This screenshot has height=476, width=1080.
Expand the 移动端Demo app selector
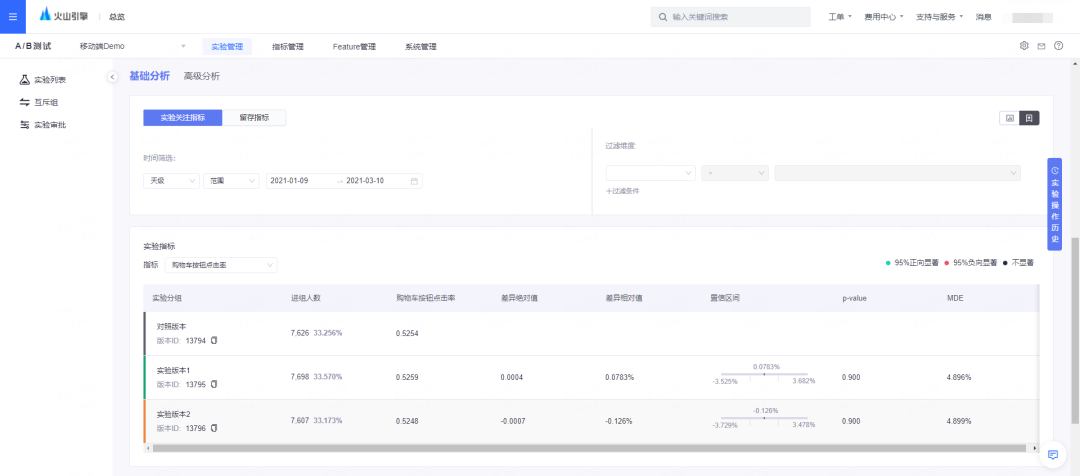(x=132, y=46)
